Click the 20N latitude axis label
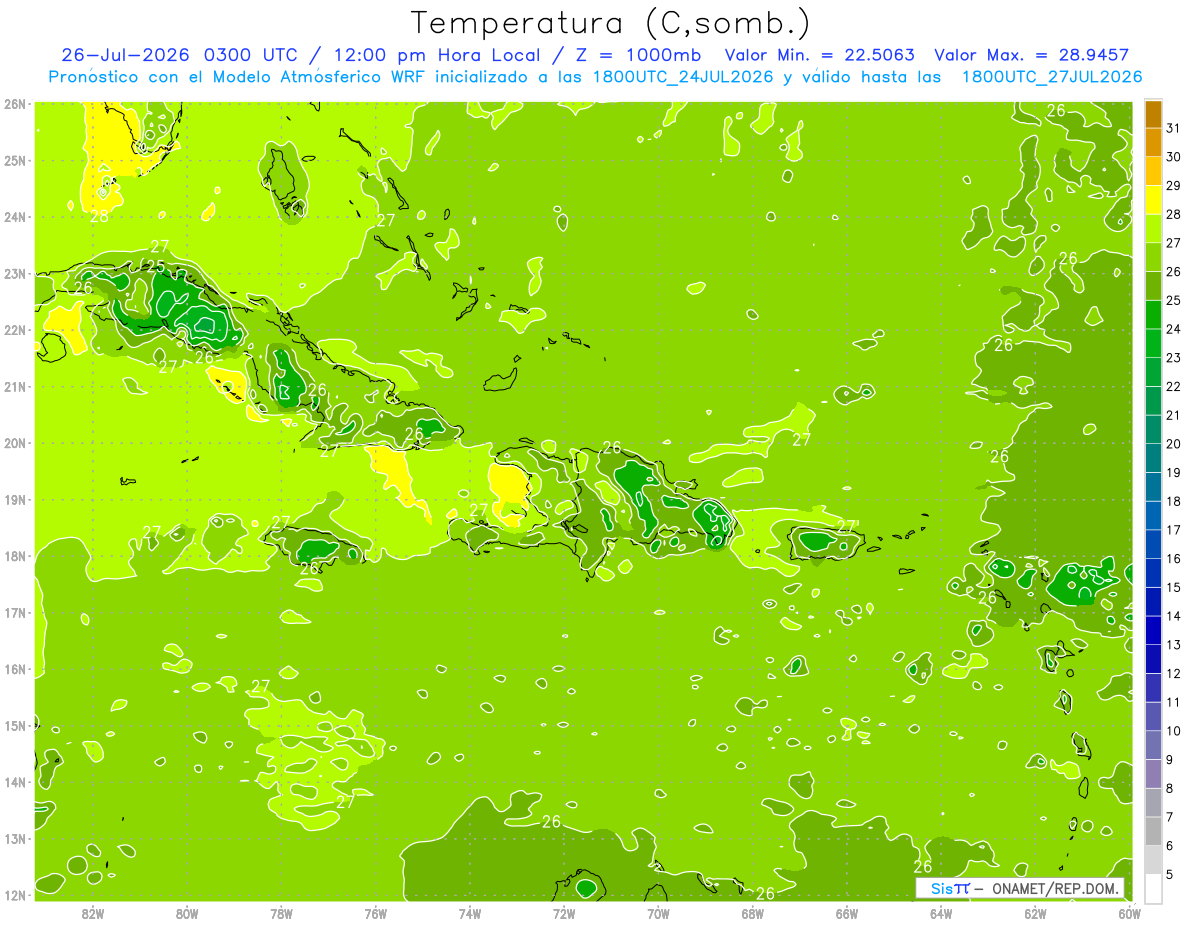 point(15,443)
